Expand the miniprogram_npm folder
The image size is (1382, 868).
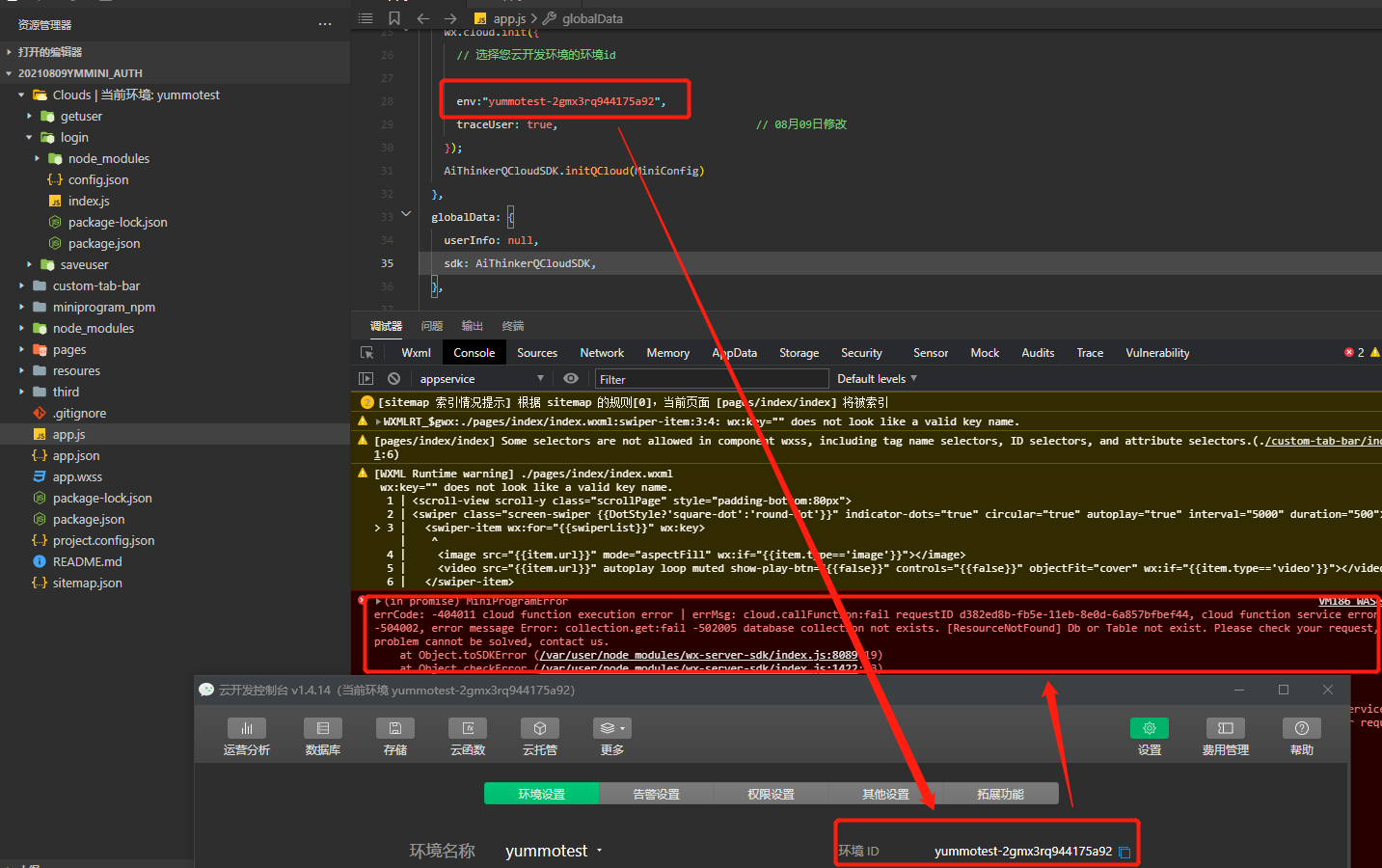pos(21,307)
